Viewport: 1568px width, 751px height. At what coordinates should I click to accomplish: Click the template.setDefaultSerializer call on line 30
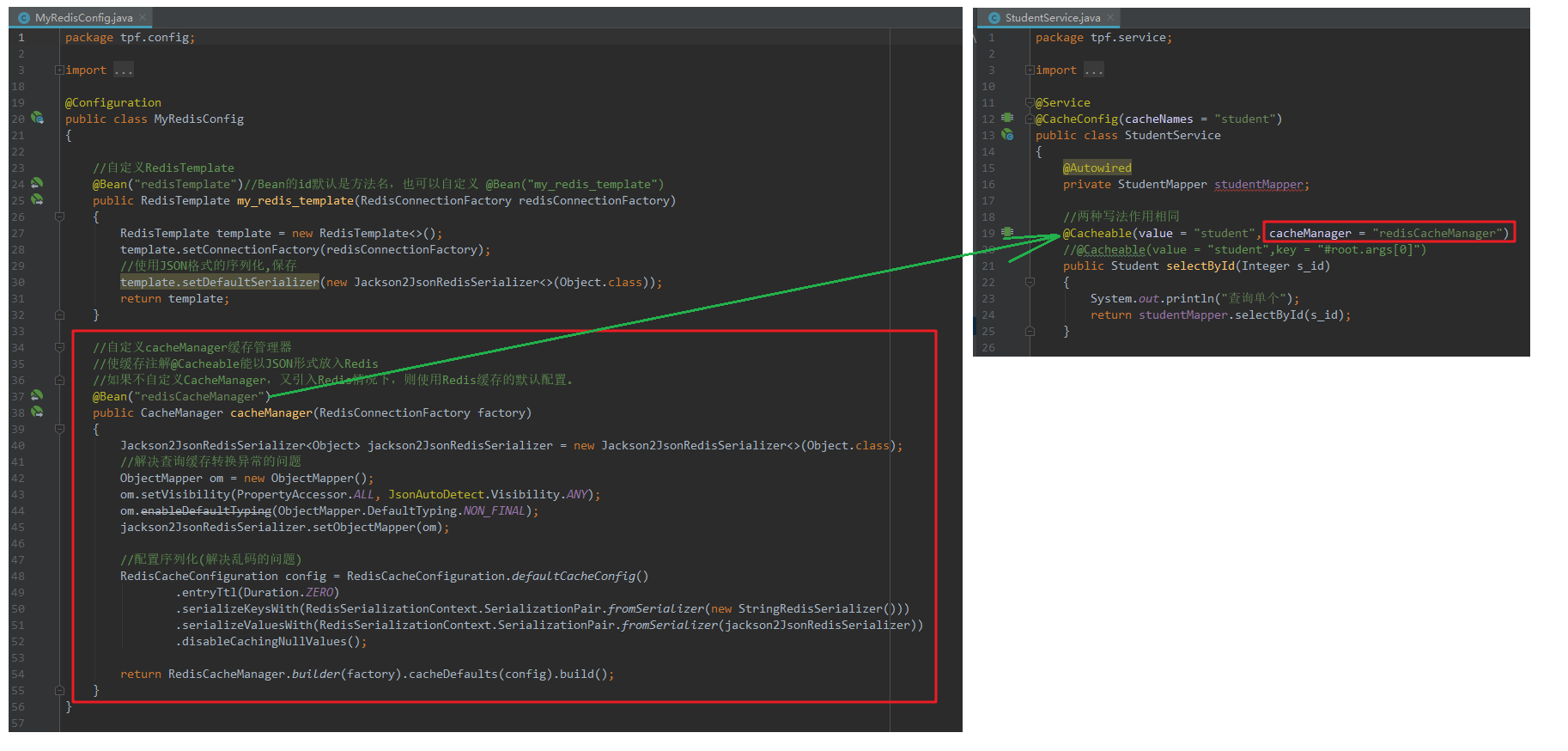point(220,282)
